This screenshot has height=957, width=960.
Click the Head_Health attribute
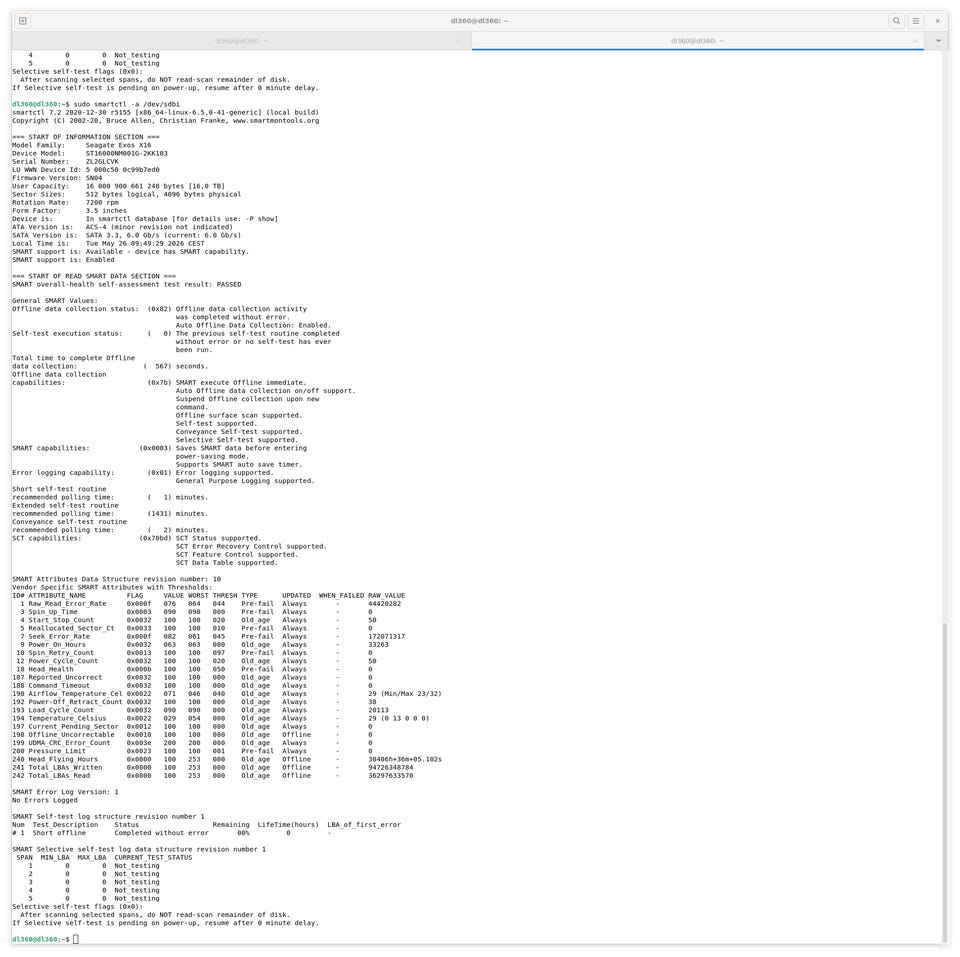tap(51, 669)
